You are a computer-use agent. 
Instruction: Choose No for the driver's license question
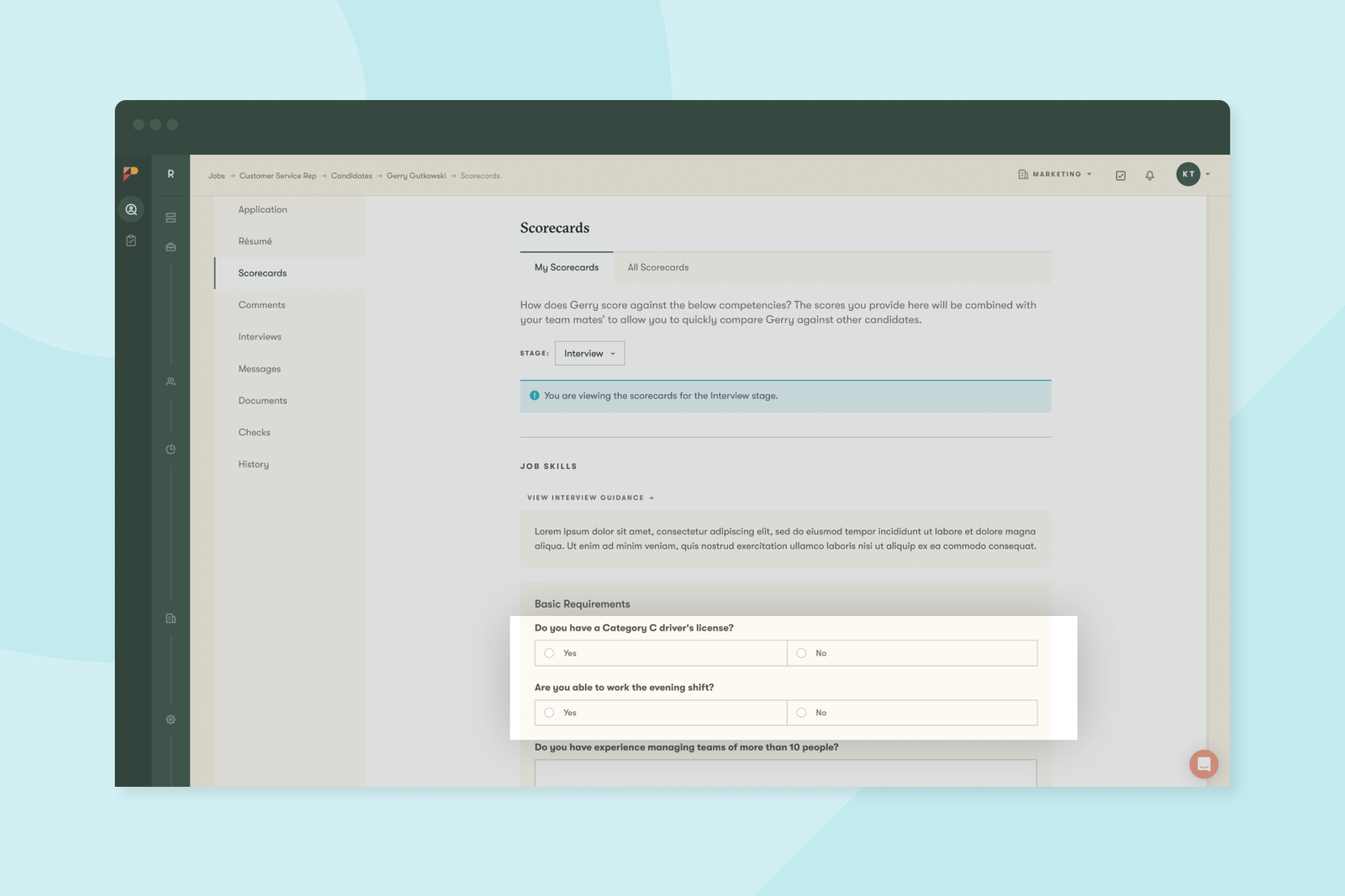coord(801,653)
